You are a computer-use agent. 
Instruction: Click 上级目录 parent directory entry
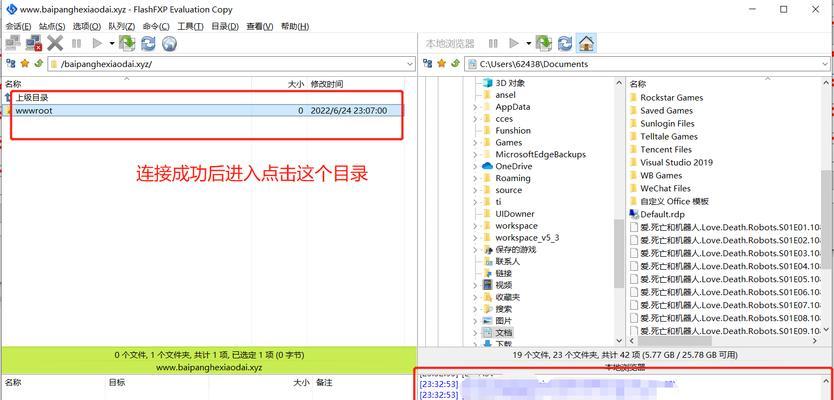[x=32, y=98]
